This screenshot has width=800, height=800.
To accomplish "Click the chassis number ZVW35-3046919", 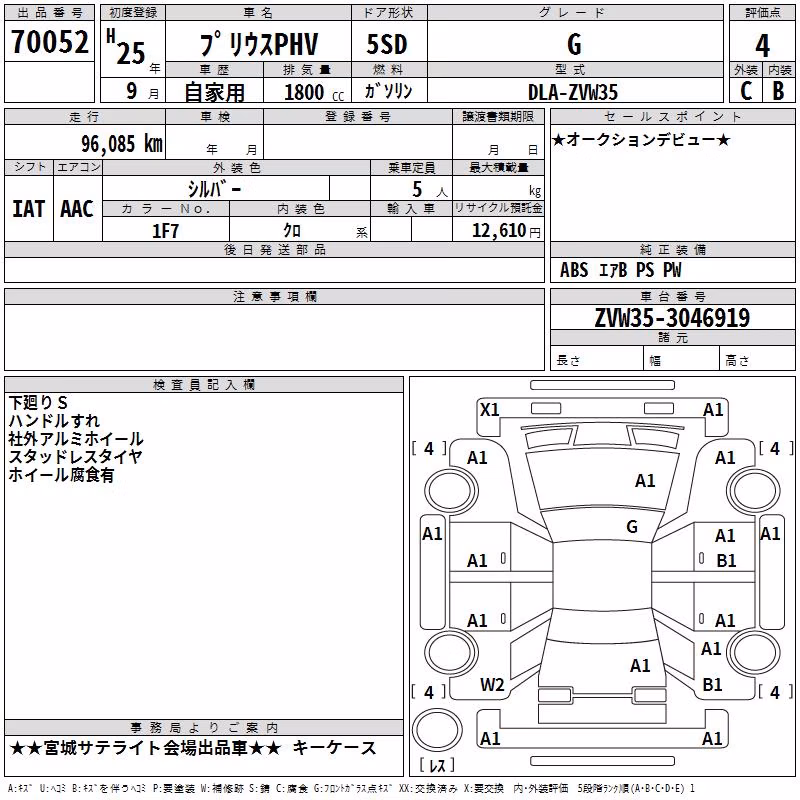I will [672, 317].
